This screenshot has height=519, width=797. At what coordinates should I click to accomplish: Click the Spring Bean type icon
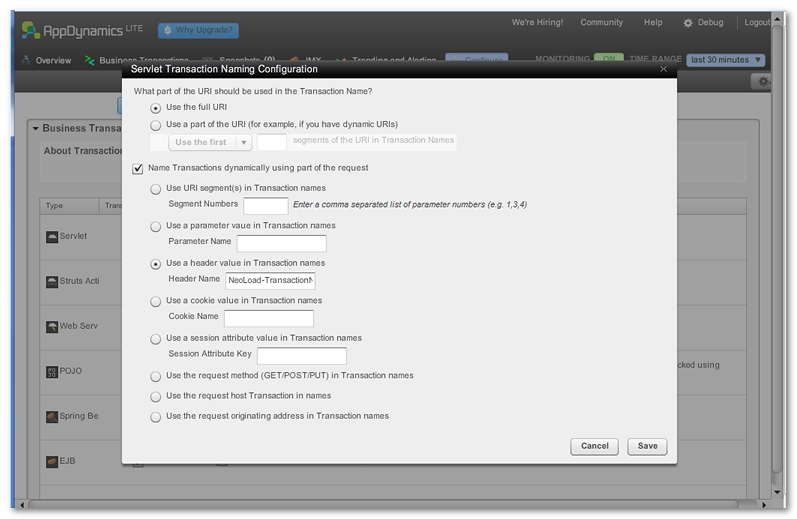[52, 416]
